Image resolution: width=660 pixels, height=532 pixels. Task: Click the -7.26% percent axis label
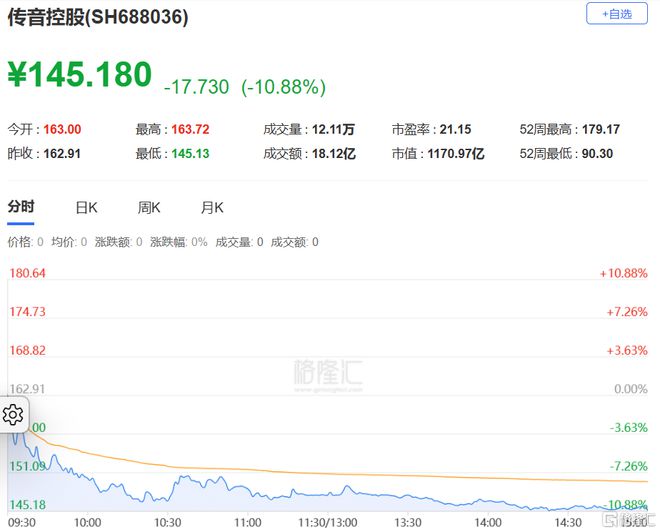(x=629, y=466)
